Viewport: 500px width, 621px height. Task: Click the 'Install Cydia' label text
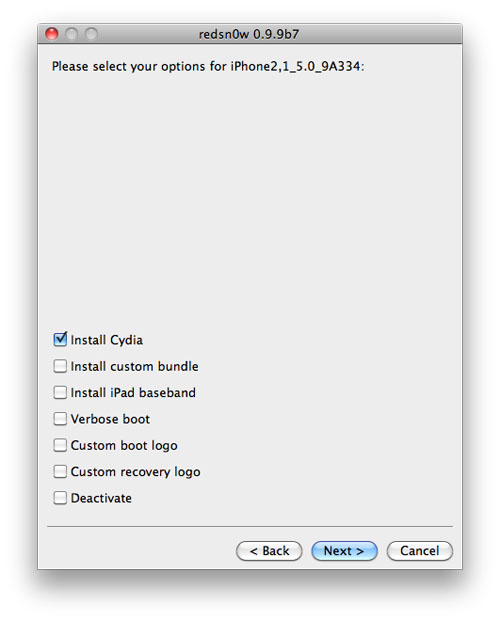coord(107,340)
